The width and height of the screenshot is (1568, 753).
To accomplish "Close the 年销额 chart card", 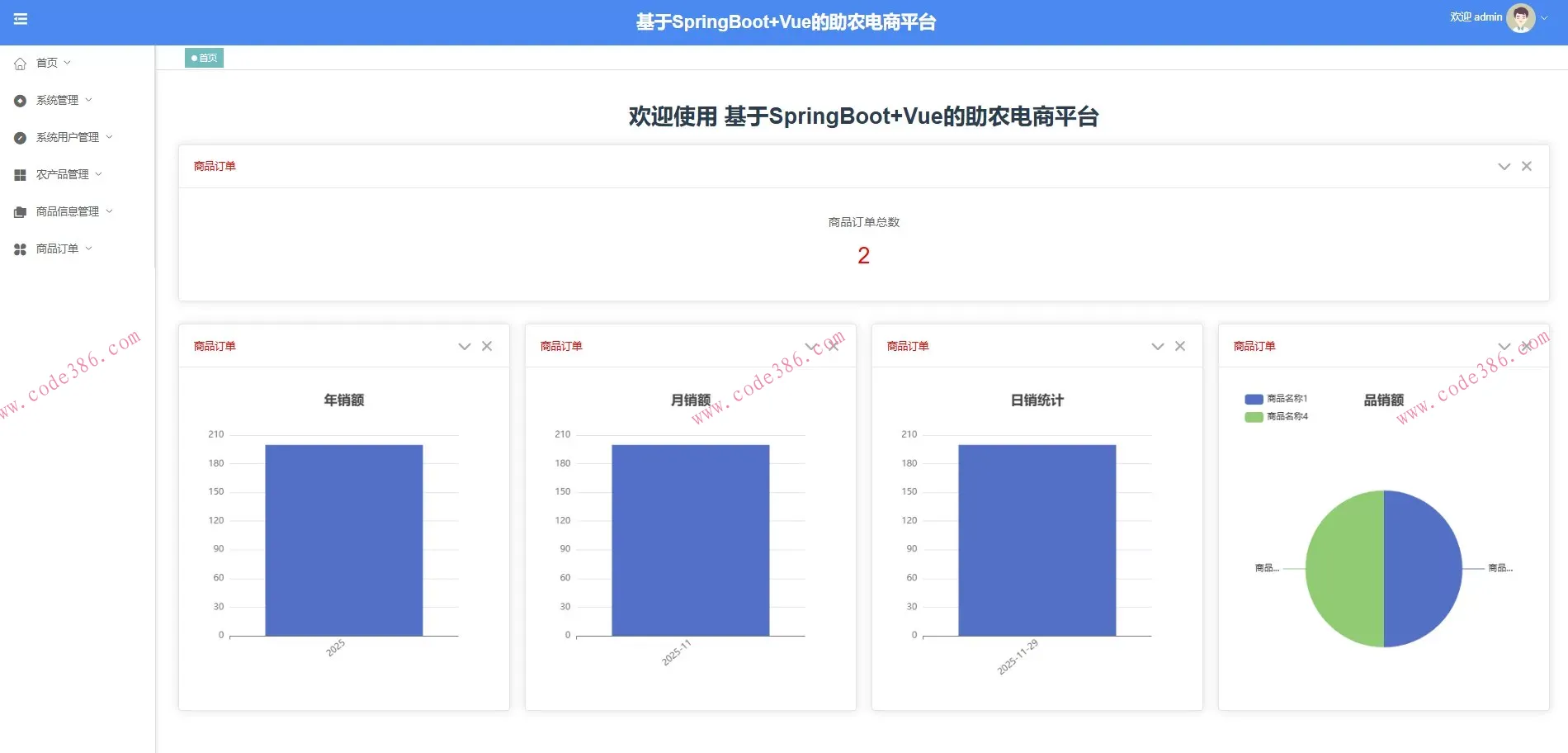I will click(x=487, y=346).
